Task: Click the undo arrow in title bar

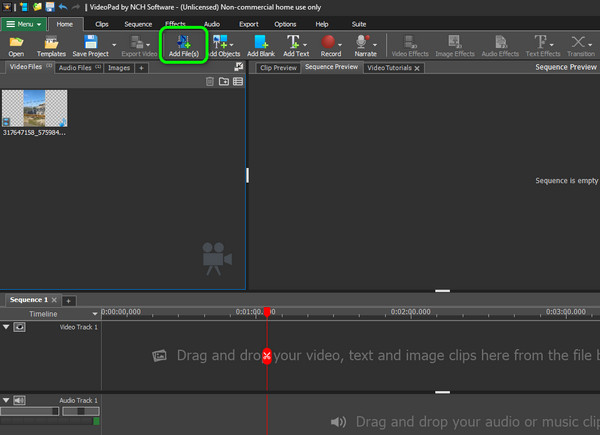Action: [63, 7]
